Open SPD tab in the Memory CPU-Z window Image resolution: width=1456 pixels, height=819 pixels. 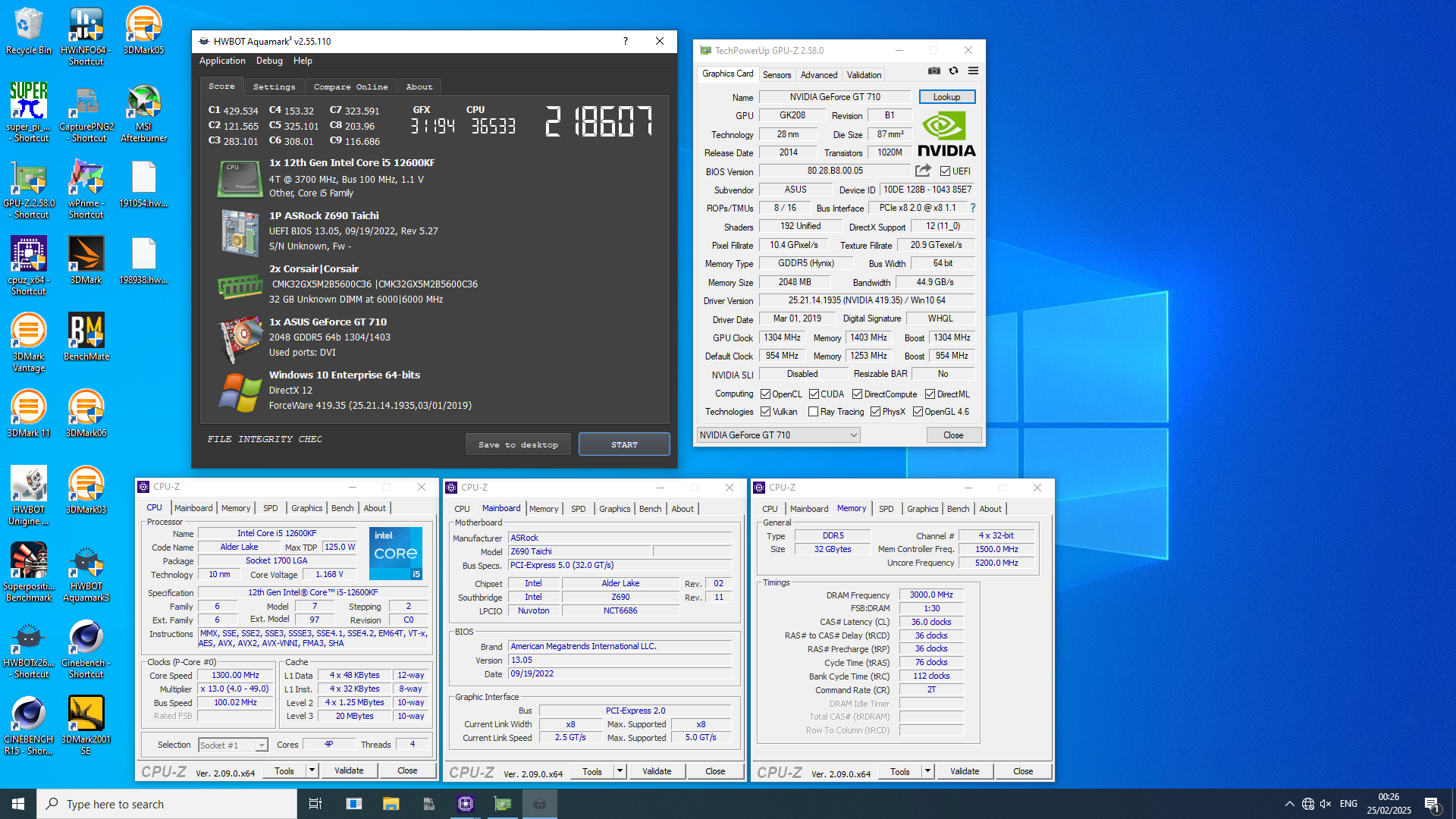coord(886,509)
